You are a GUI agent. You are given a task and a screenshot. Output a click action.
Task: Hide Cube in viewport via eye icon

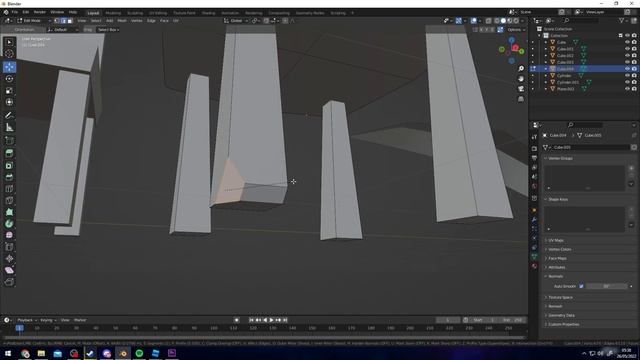point(627,42)
